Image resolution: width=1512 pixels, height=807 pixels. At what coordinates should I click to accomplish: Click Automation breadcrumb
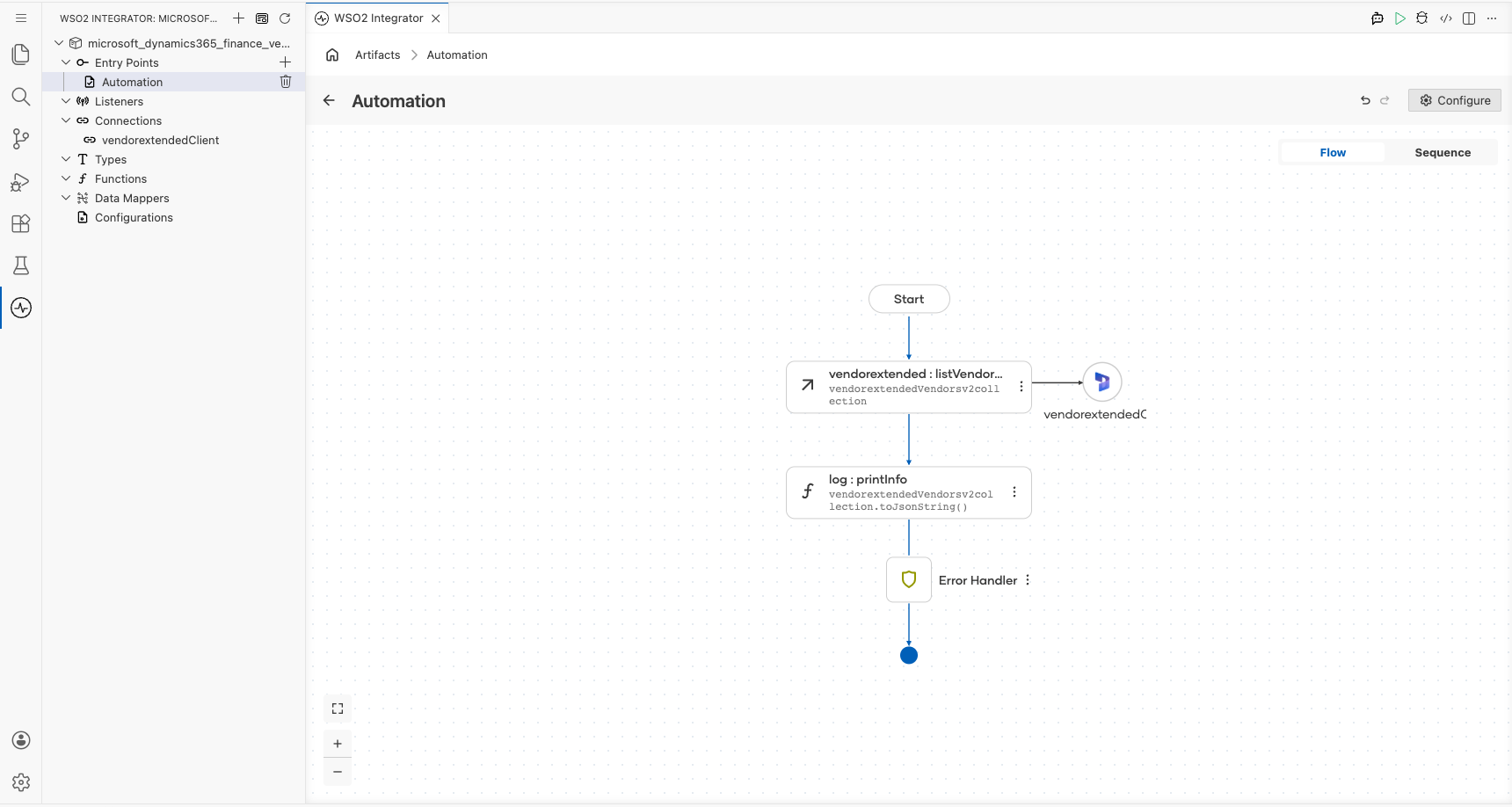coord(457,55)
